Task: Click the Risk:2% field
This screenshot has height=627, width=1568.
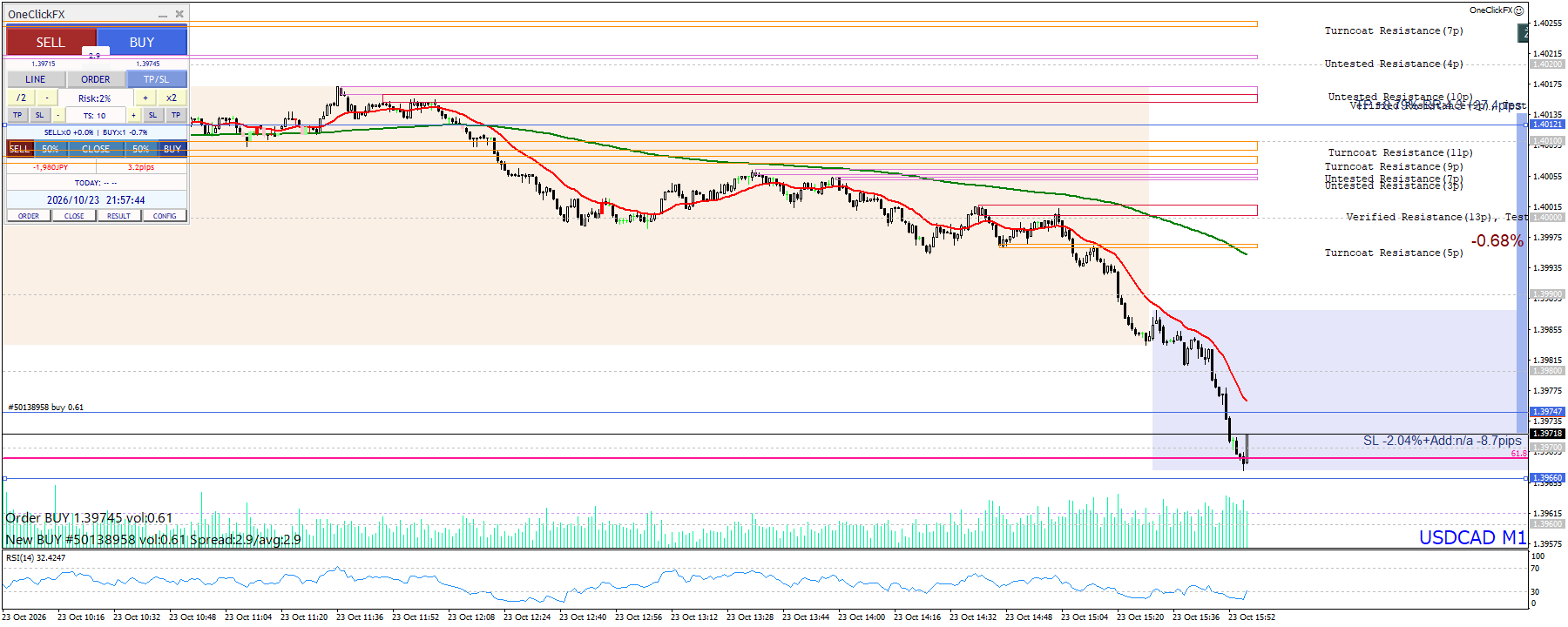Action: coord(96,98)
